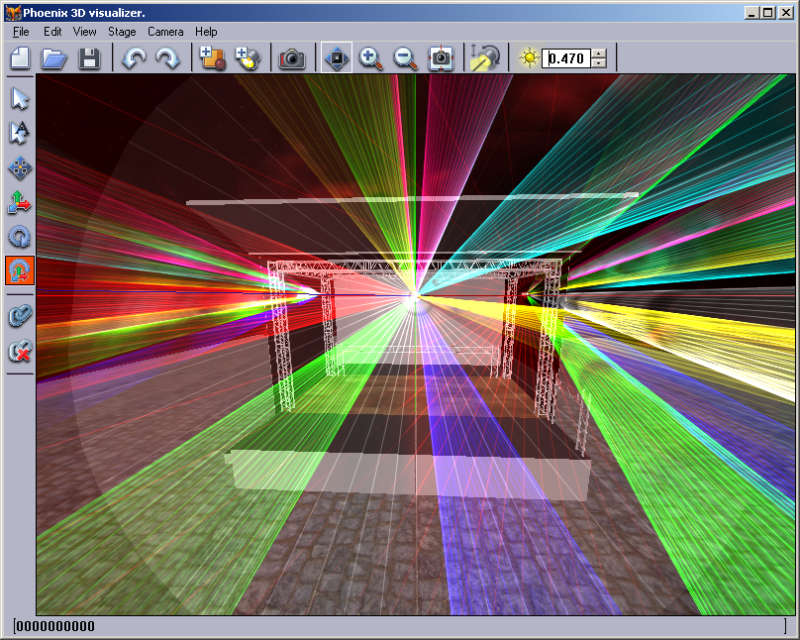Click the chain link objects icon

tap(20, 316)
